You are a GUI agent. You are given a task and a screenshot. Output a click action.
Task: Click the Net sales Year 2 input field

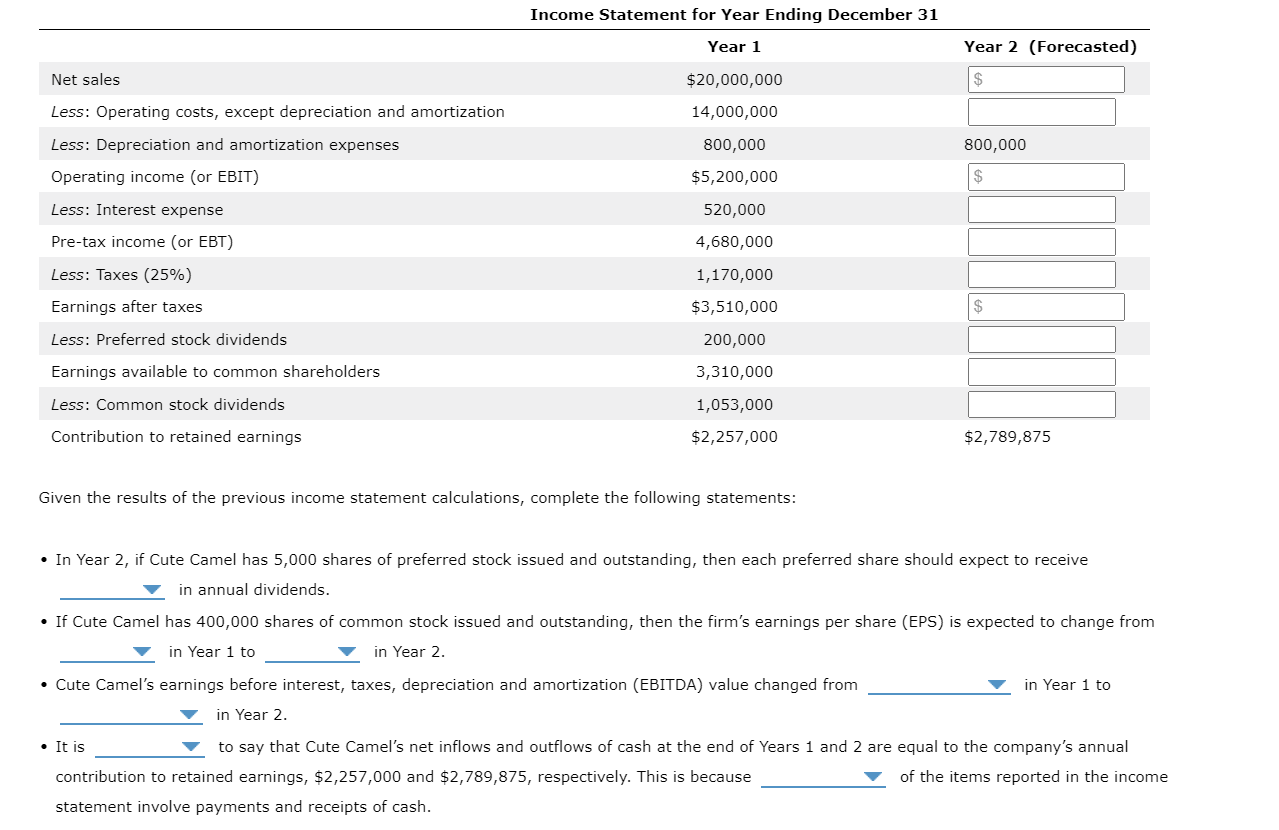(1045, 79)
